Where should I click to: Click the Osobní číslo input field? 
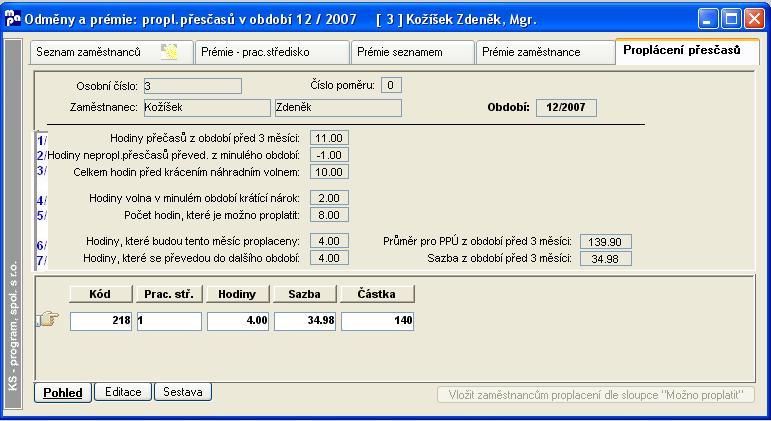193,86
